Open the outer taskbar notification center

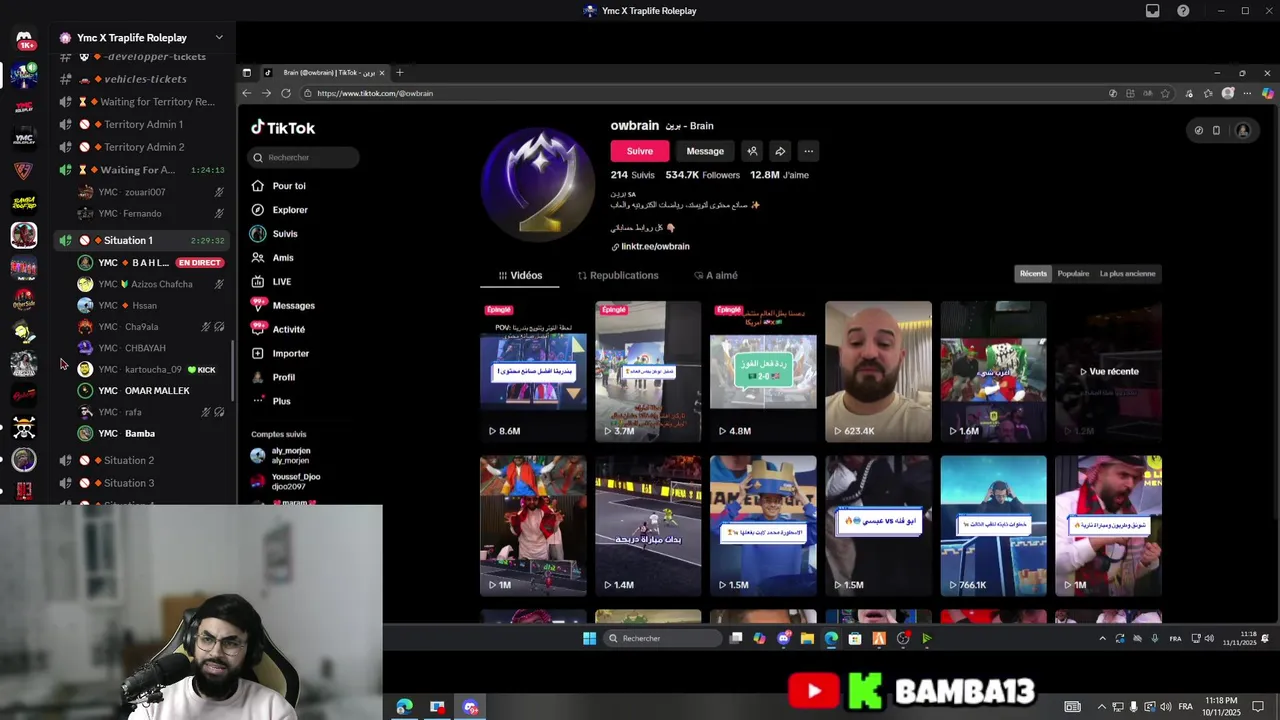1258,707
